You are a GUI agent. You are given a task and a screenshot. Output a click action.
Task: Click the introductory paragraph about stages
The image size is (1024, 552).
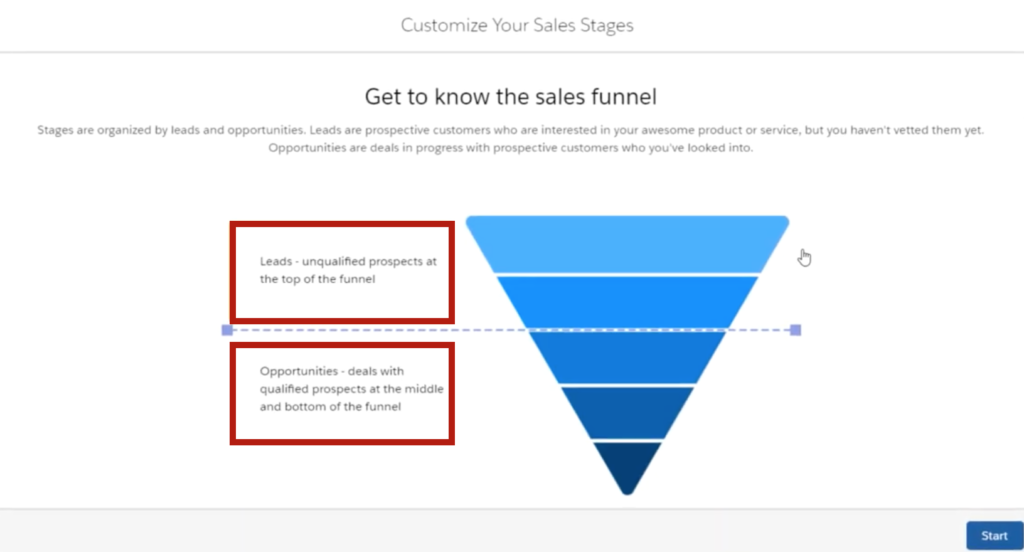click(511, 138)
